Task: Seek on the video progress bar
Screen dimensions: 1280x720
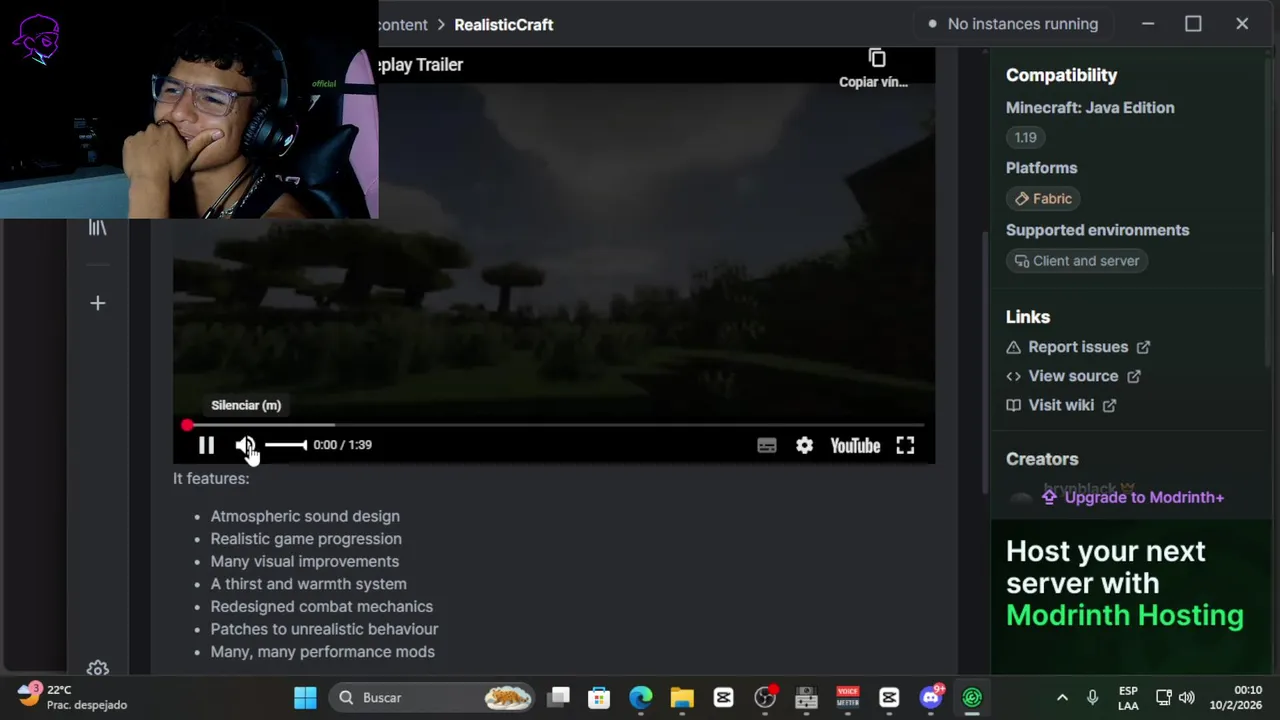Action: (554, 425)
